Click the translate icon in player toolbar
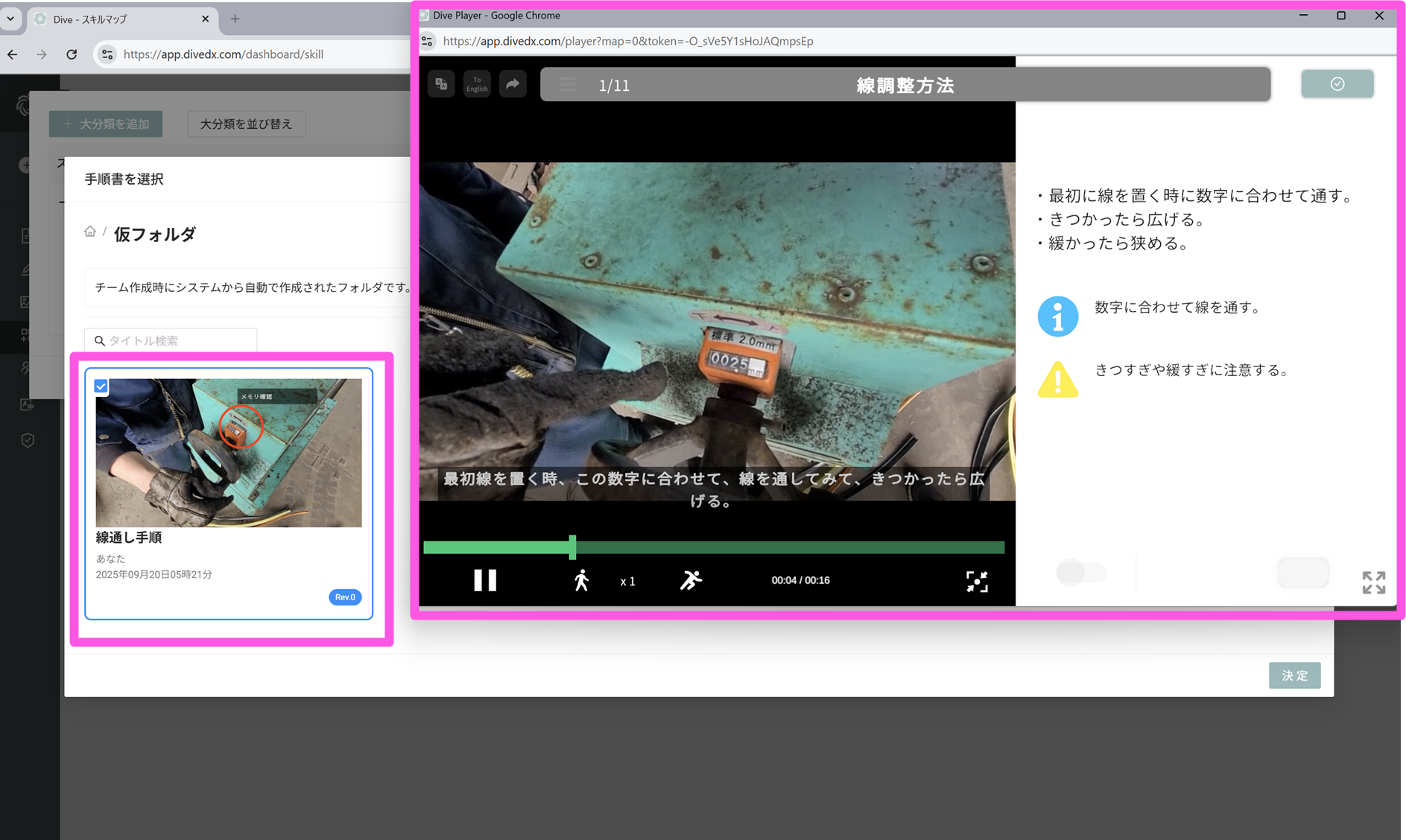1406x840 pixels. pos(441,84)
